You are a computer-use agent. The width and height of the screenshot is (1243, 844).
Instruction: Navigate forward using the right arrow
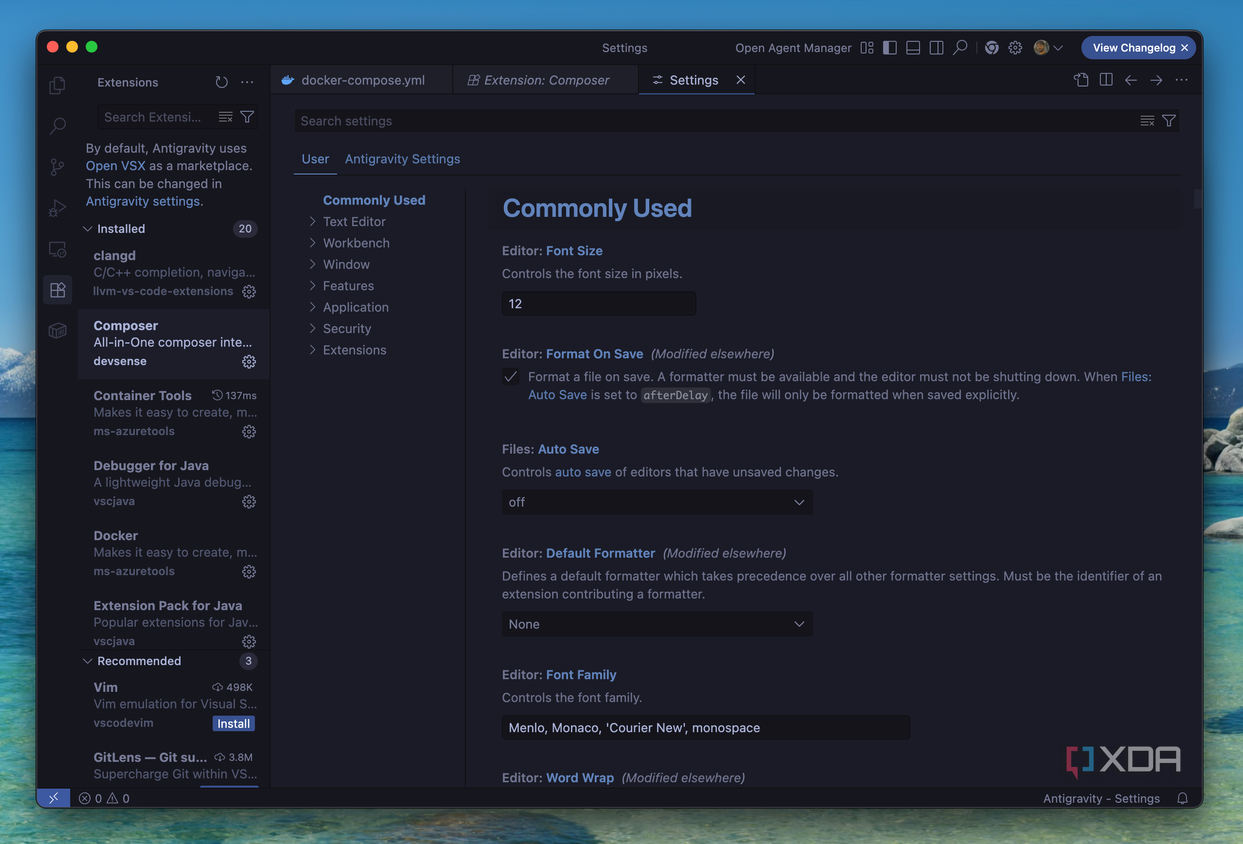[1156, 80]
